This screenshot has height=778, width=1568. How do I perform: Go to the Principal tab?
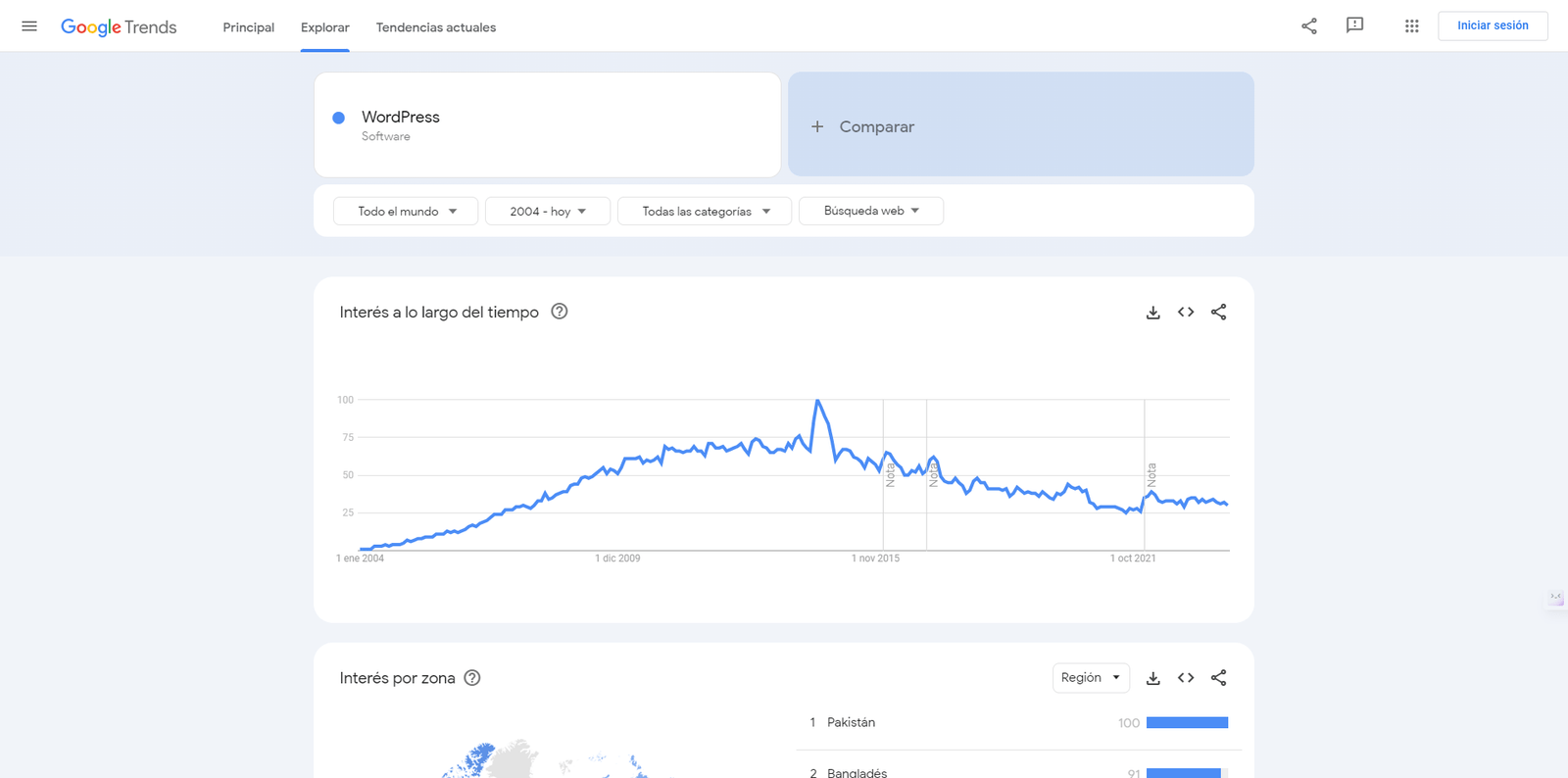point(248,27)
